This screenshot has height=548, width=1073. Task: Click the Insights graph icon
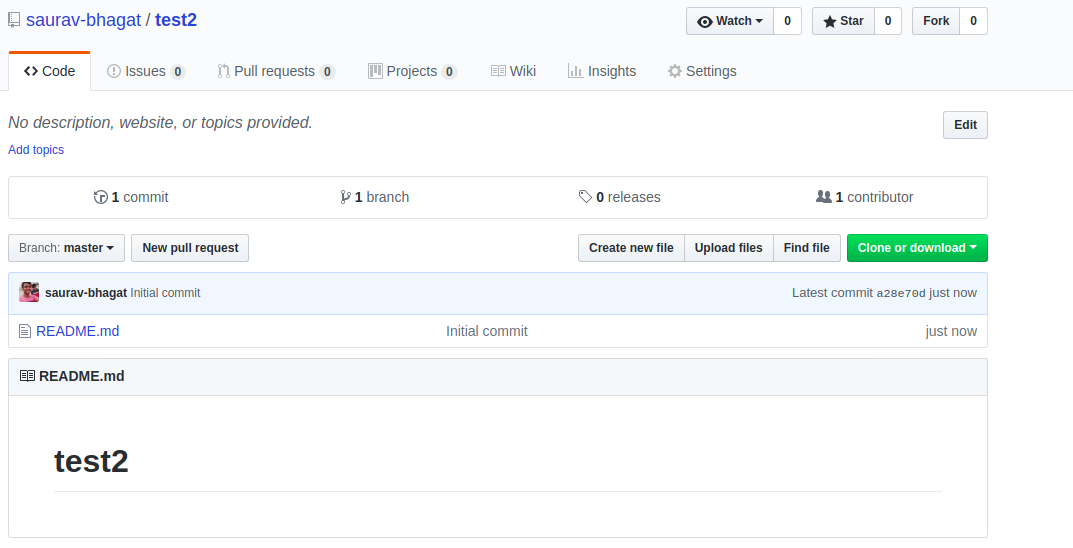coord(576,71)
